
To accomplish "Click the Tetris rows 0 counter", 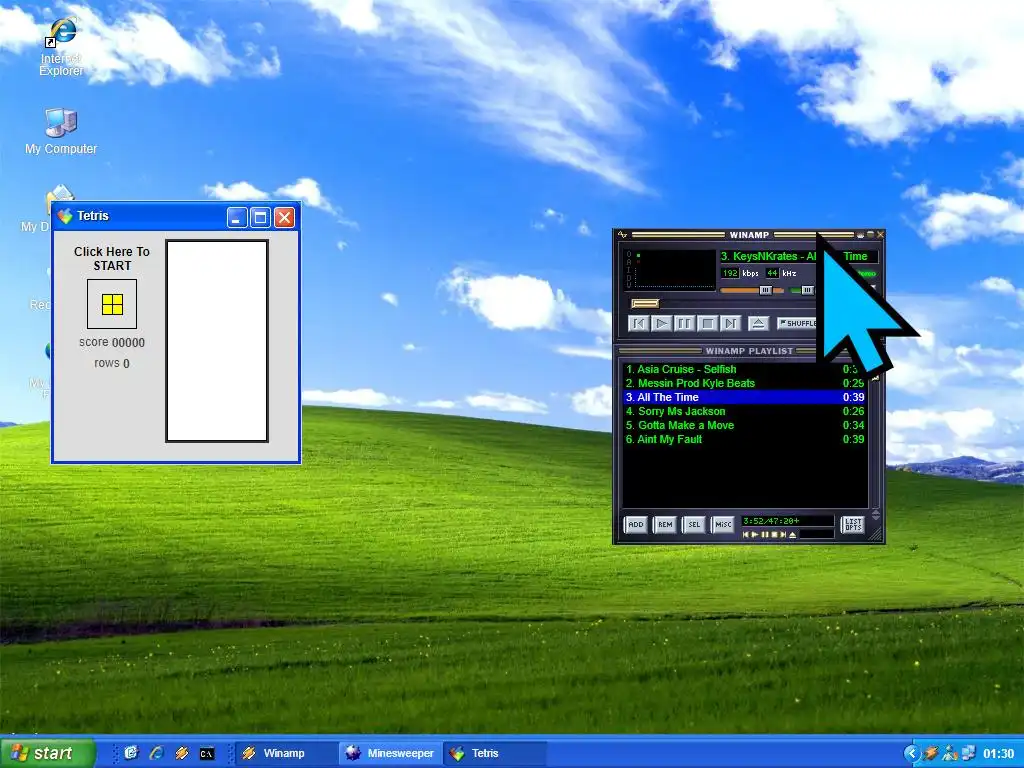I will tap(112, 363).
